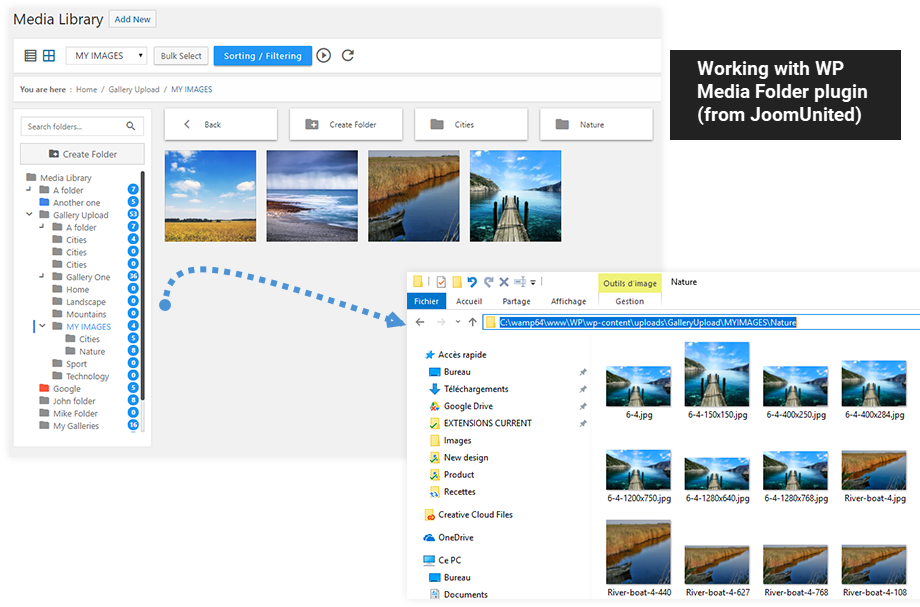The width and height of the screenshot is (920, 607).
Task: Select Media Library root in folder tree
Action: coord(65,178)
